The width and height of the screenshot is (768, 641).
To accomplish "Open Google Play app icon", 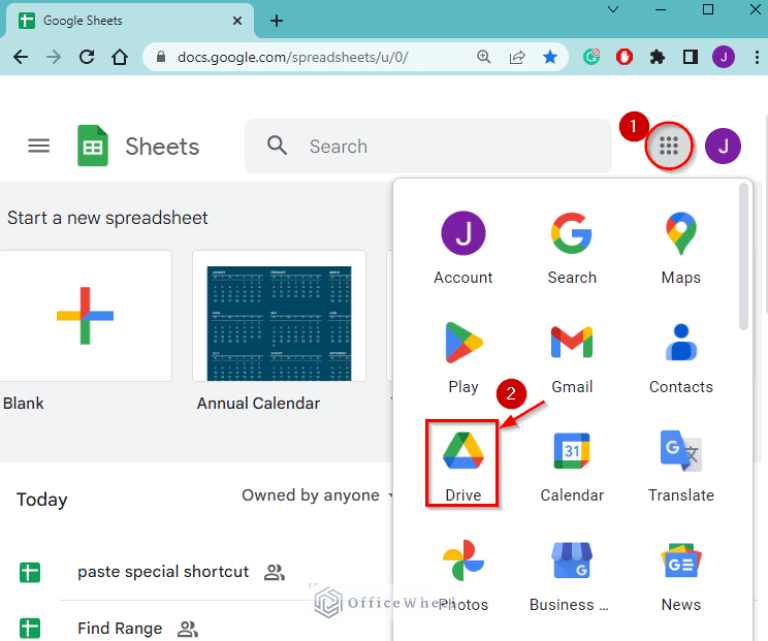I will [463, 353].
